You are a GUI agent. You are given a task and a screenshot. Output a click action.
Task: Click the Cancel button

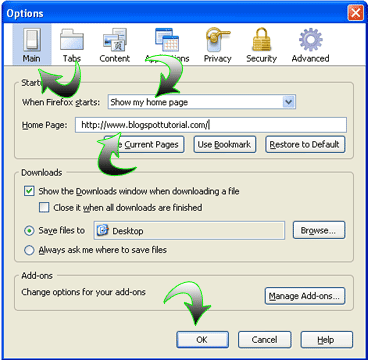(265, 340)
